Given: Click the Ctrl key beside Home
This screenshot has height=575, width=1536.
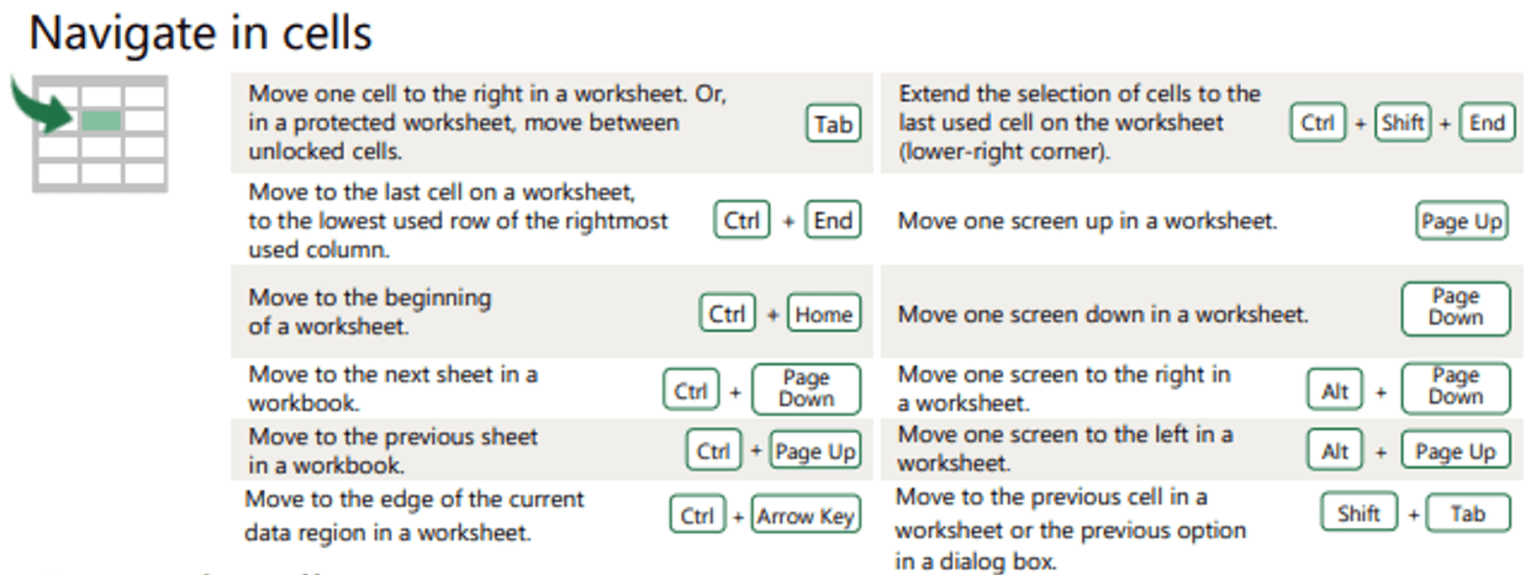Looking at the screenshot, I should tap(727, 314).
